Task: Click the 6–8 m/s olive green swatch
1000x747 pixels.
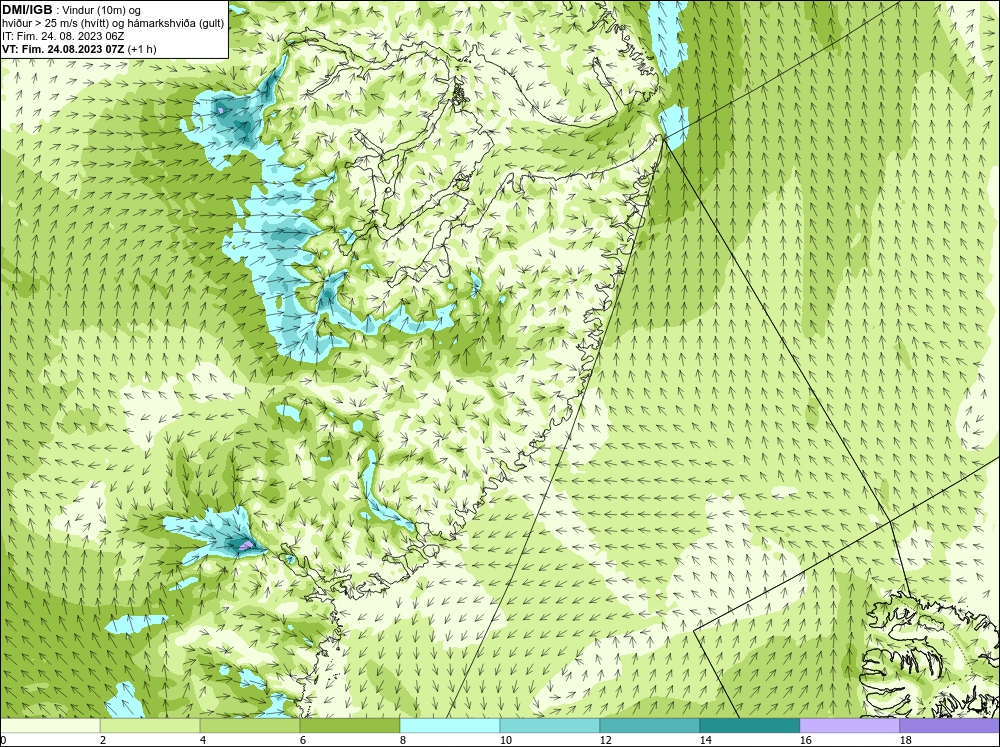Action: tap(349, 725)
